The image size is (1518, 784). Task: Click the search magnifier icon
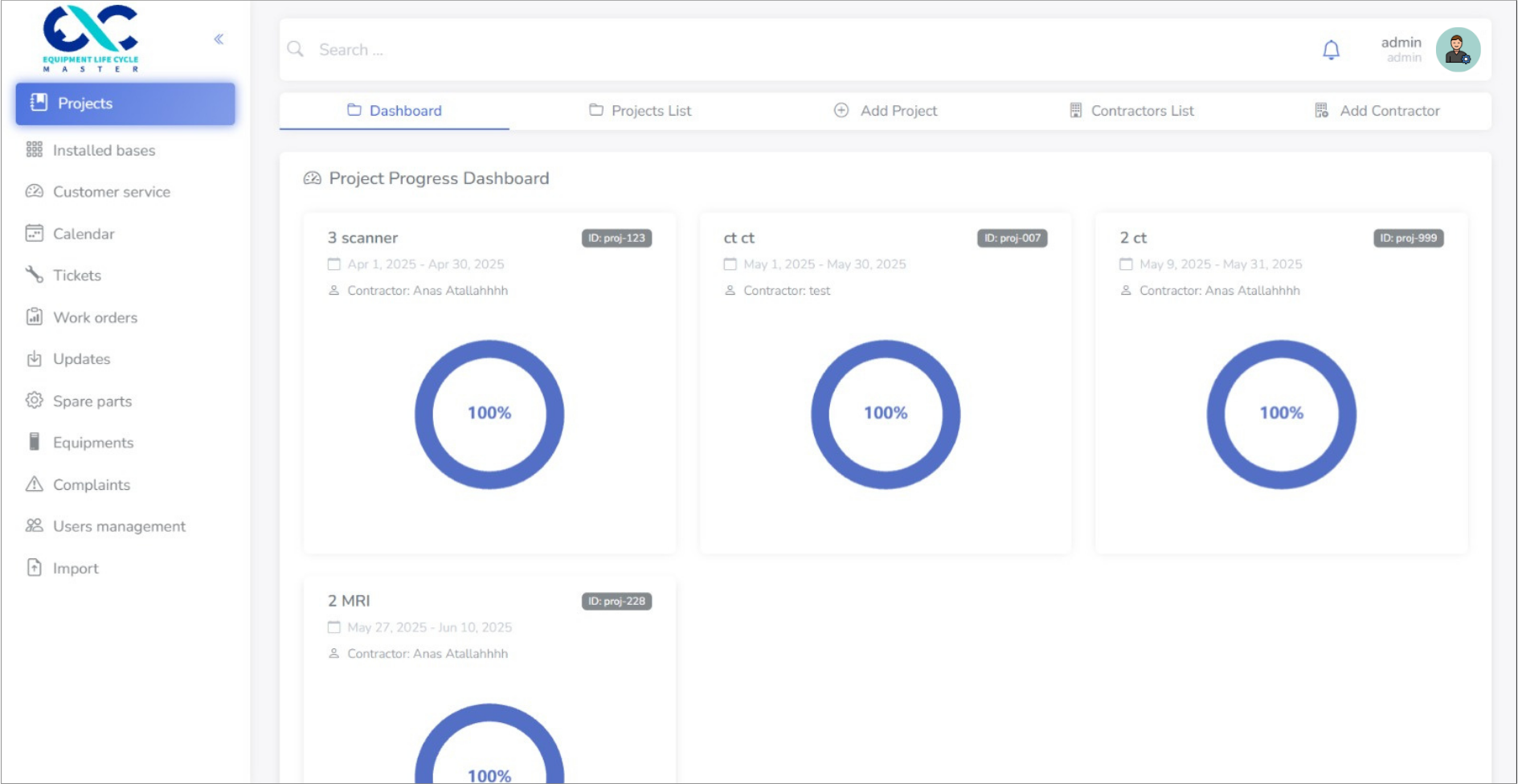tap(296, 49)
